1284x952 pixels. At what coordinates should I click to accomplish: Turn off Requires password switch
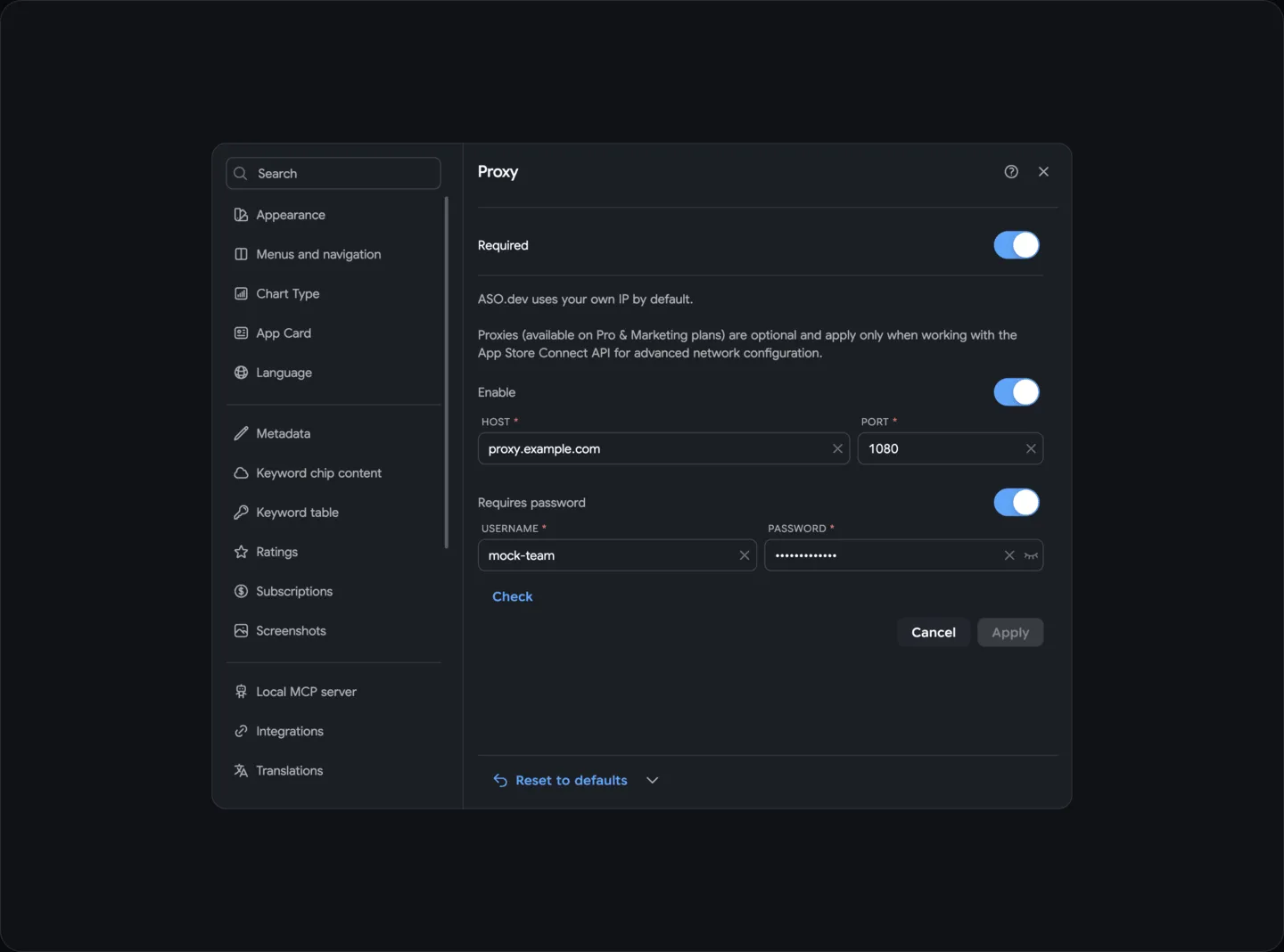(1017, 503)
